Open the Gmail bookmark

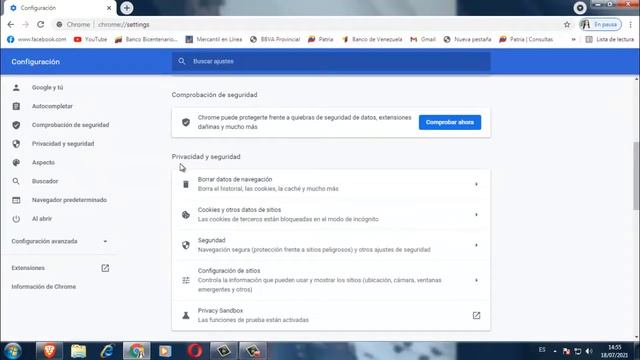[423, 39]
